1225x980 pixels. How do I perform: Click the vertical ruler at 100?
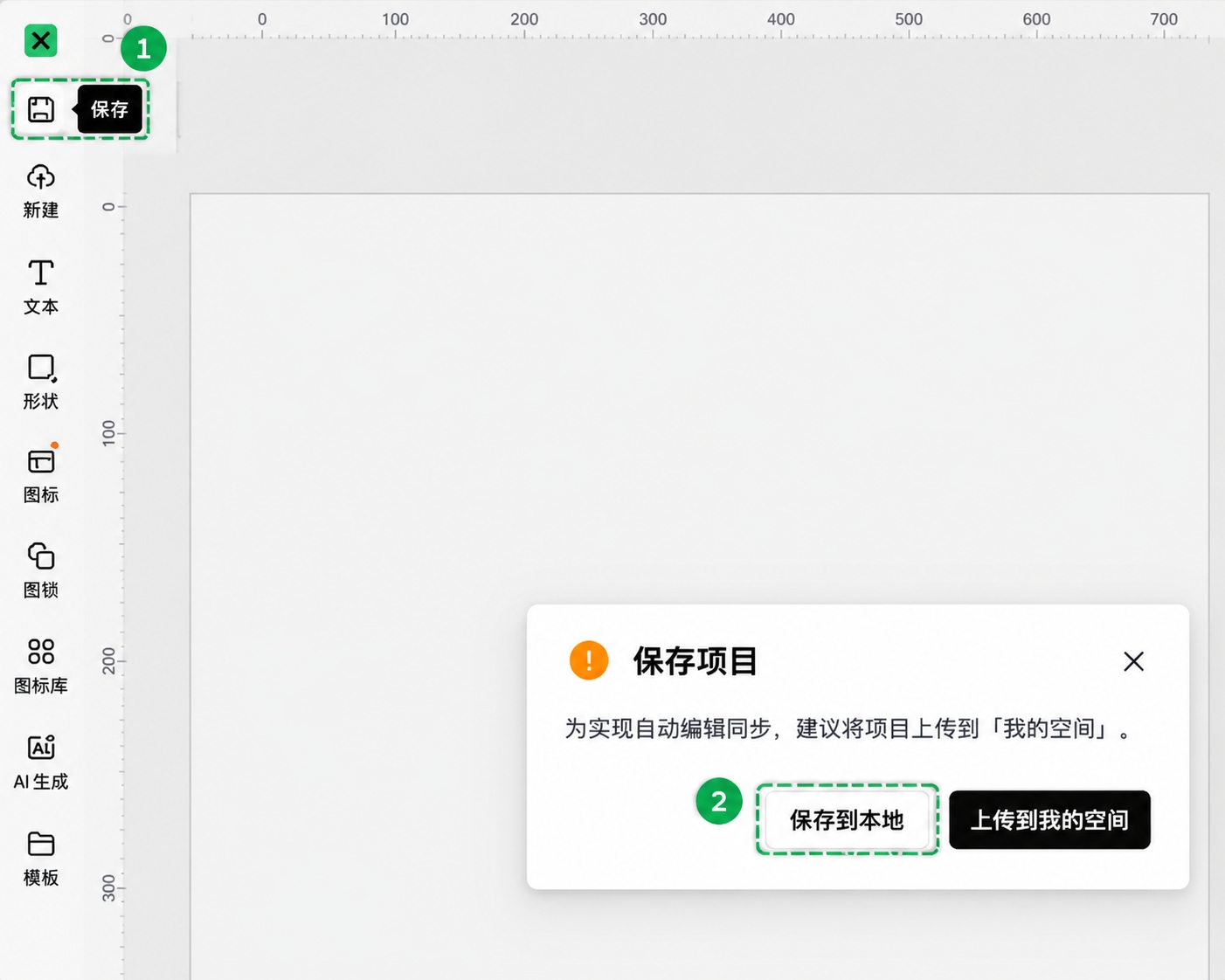coord(108,433)
